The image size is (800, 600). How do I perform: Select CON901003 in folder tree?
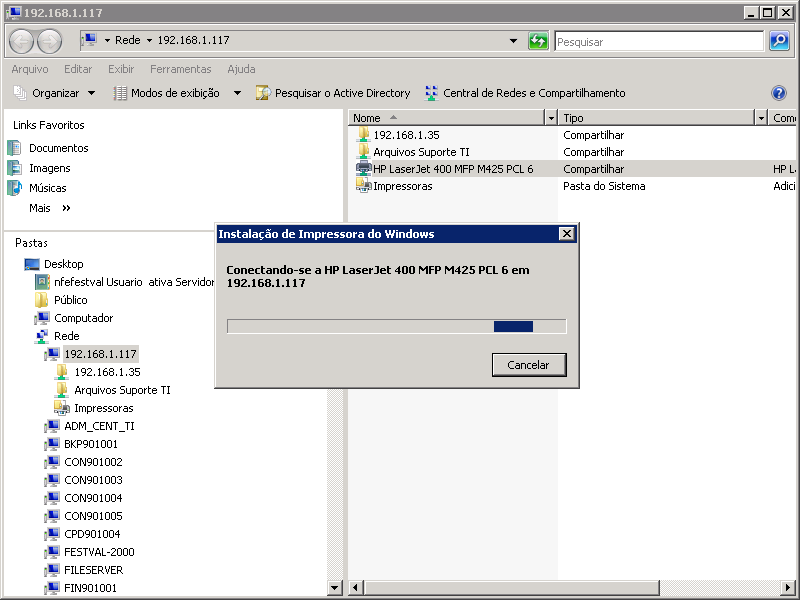(93, 480)
